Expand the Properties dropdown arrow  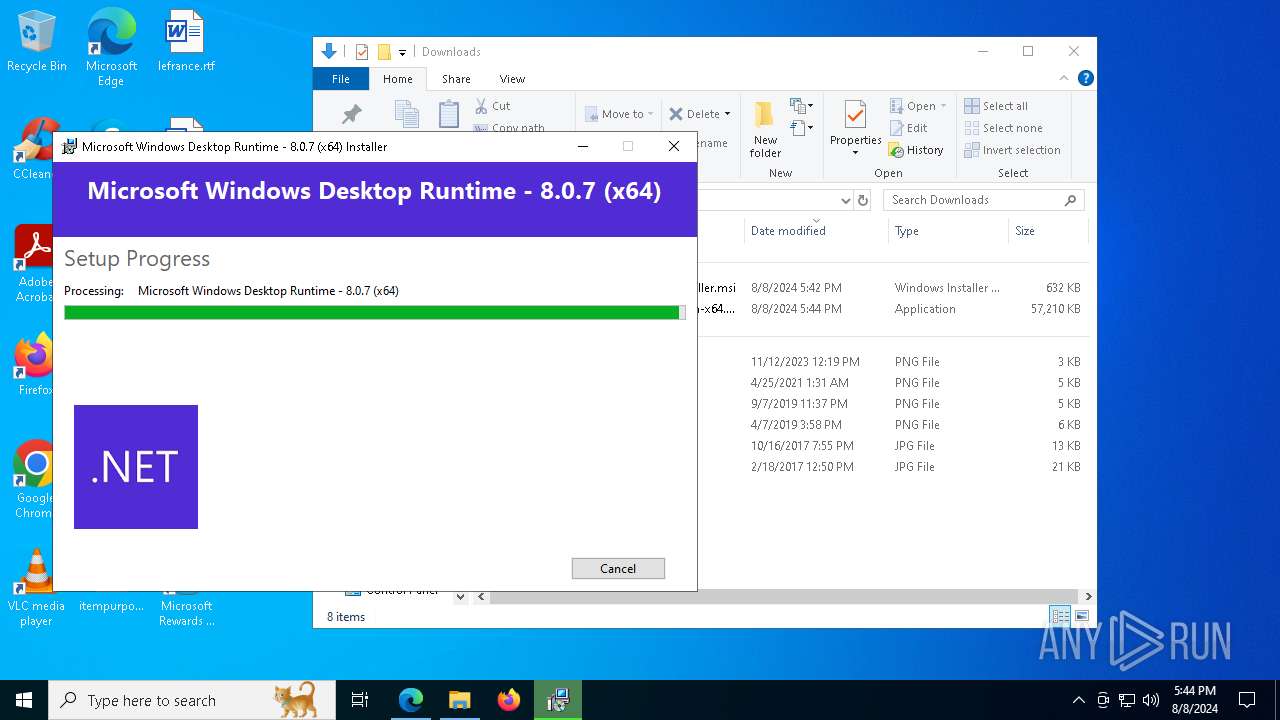coord(855,153)
